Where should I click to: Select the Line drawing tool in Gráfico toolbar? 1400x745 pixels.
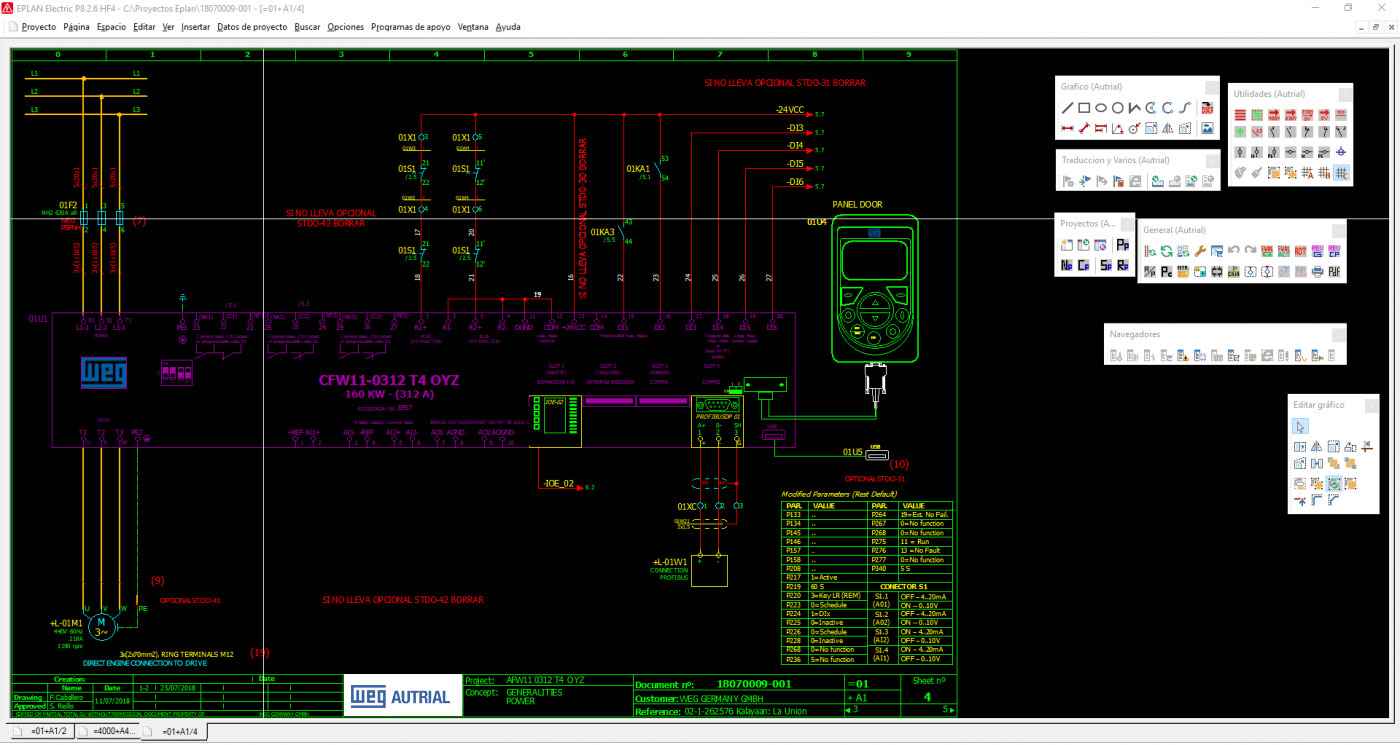click(1068, 108)
